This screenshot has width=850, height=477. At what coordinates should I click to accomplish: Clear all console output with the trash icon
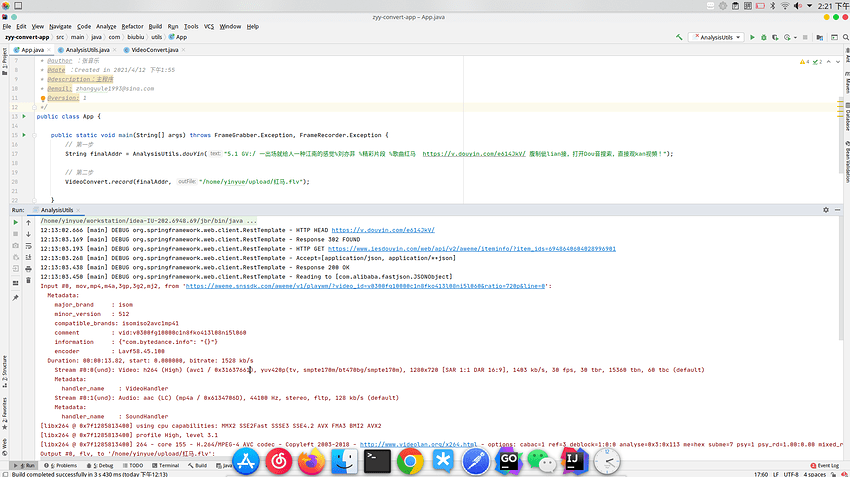28,280
